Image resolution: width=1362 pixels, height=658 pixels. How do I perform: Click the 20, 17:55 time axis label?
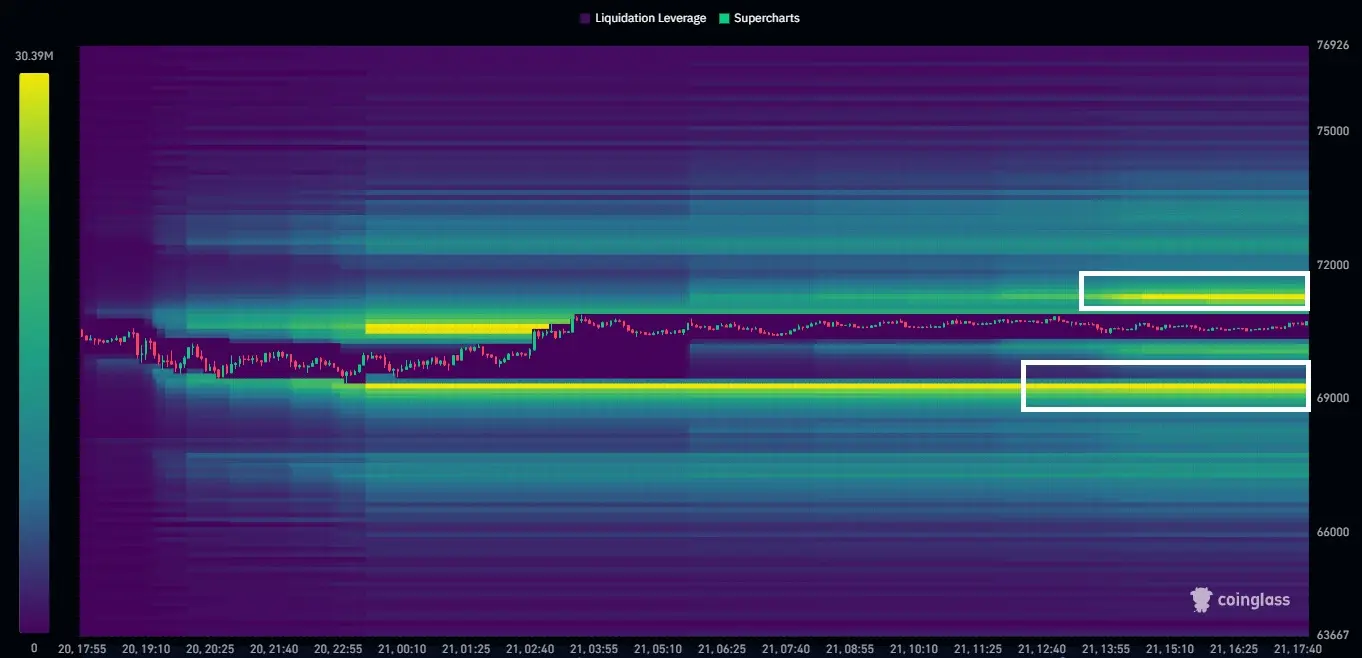click(x=82, y=649)
